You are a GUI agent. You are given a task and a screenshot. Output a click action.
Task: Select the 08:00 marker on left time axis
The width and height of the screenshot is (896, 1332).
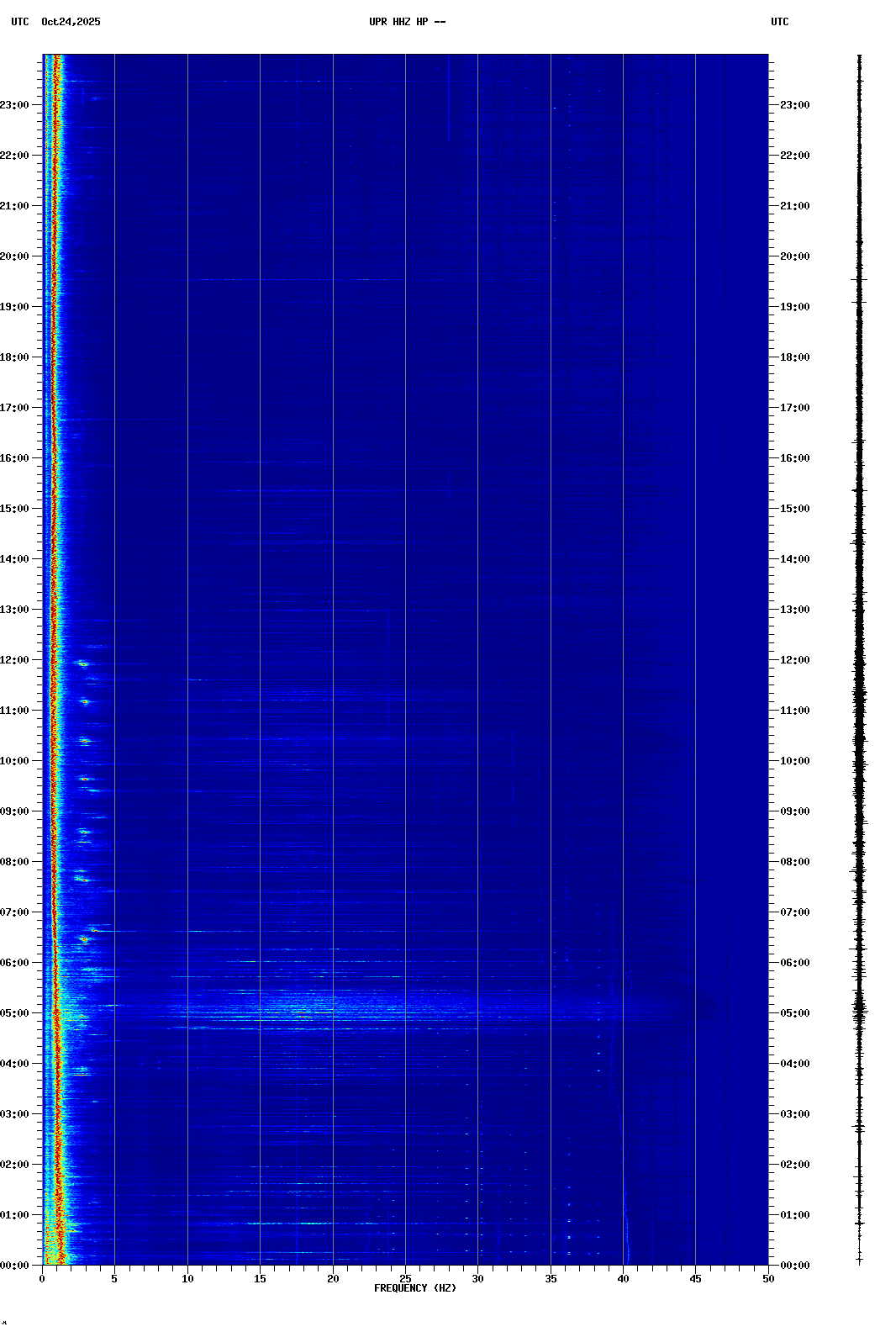click(x=16, y=862)
